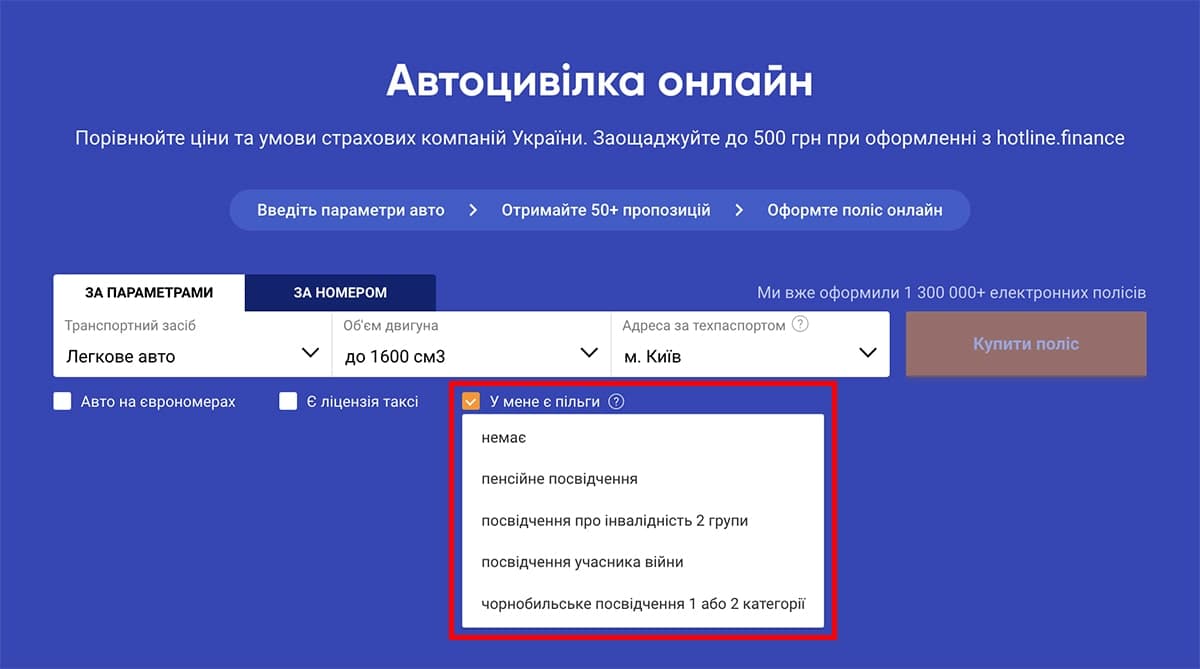Pick 'чорнобильське посвідчення 1 або 2 категорії'
Viewport: 1200px width, 669px height.
(643, 604)
